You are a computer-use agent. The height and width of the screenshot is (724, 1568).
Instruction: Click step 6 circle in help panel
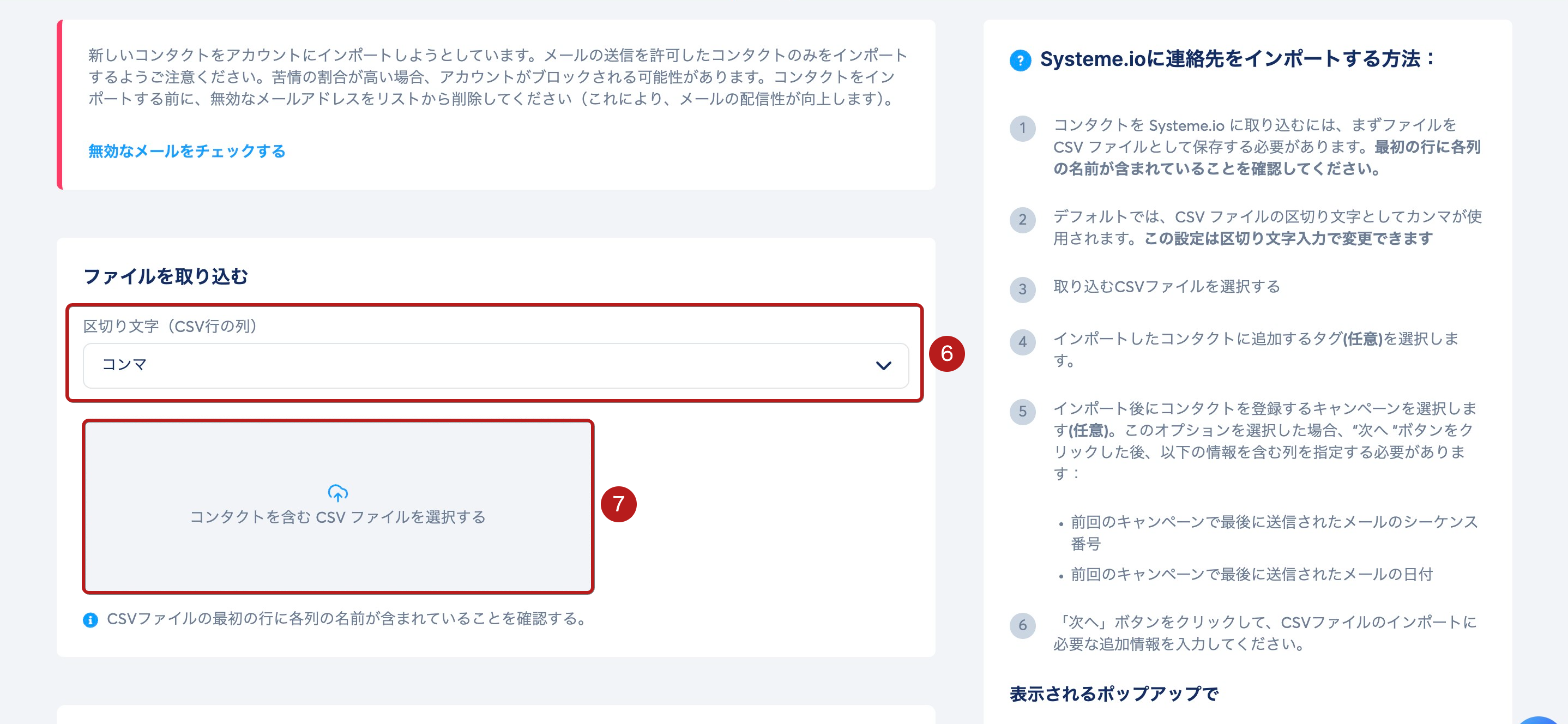pyautogui.click(x=1023, y=625)
